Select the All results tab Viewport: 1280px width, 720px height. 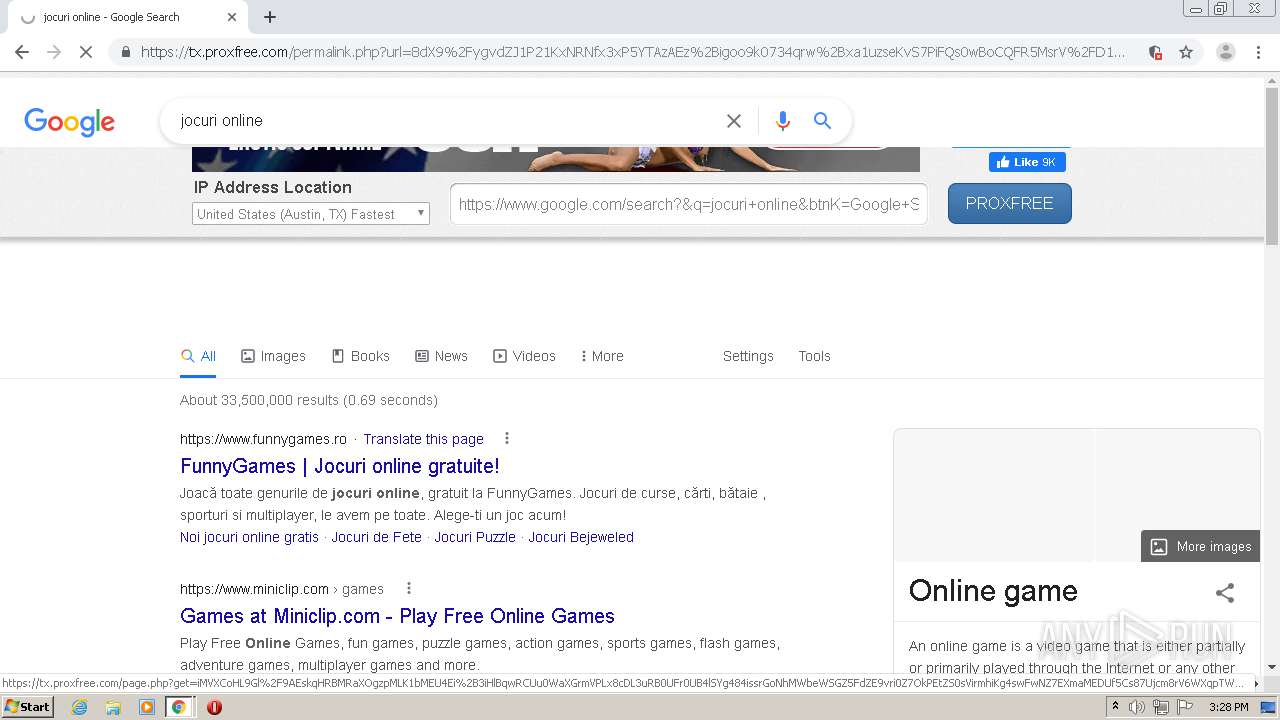(x=198, y=356)
